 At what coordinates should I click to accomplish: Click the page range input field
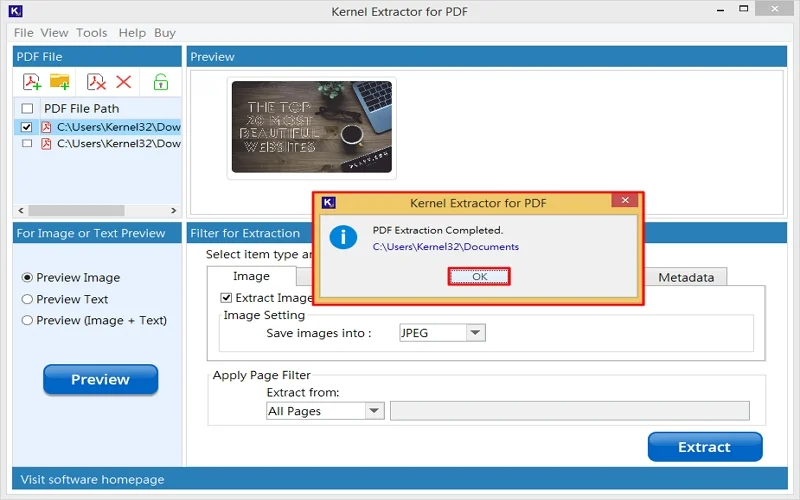tap(569, 411)
